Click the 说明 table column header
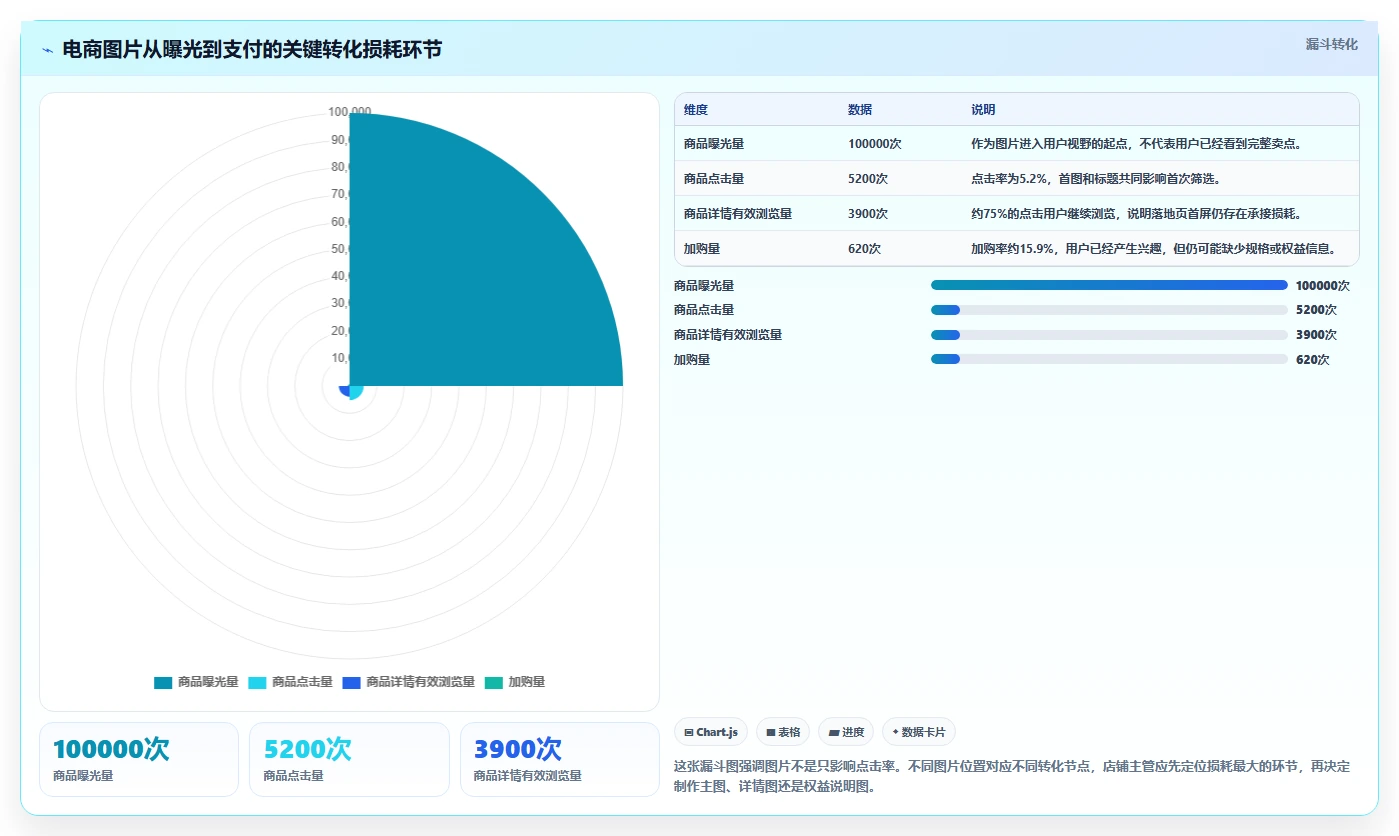The image size is (1399, 836). tap(983, 110)
